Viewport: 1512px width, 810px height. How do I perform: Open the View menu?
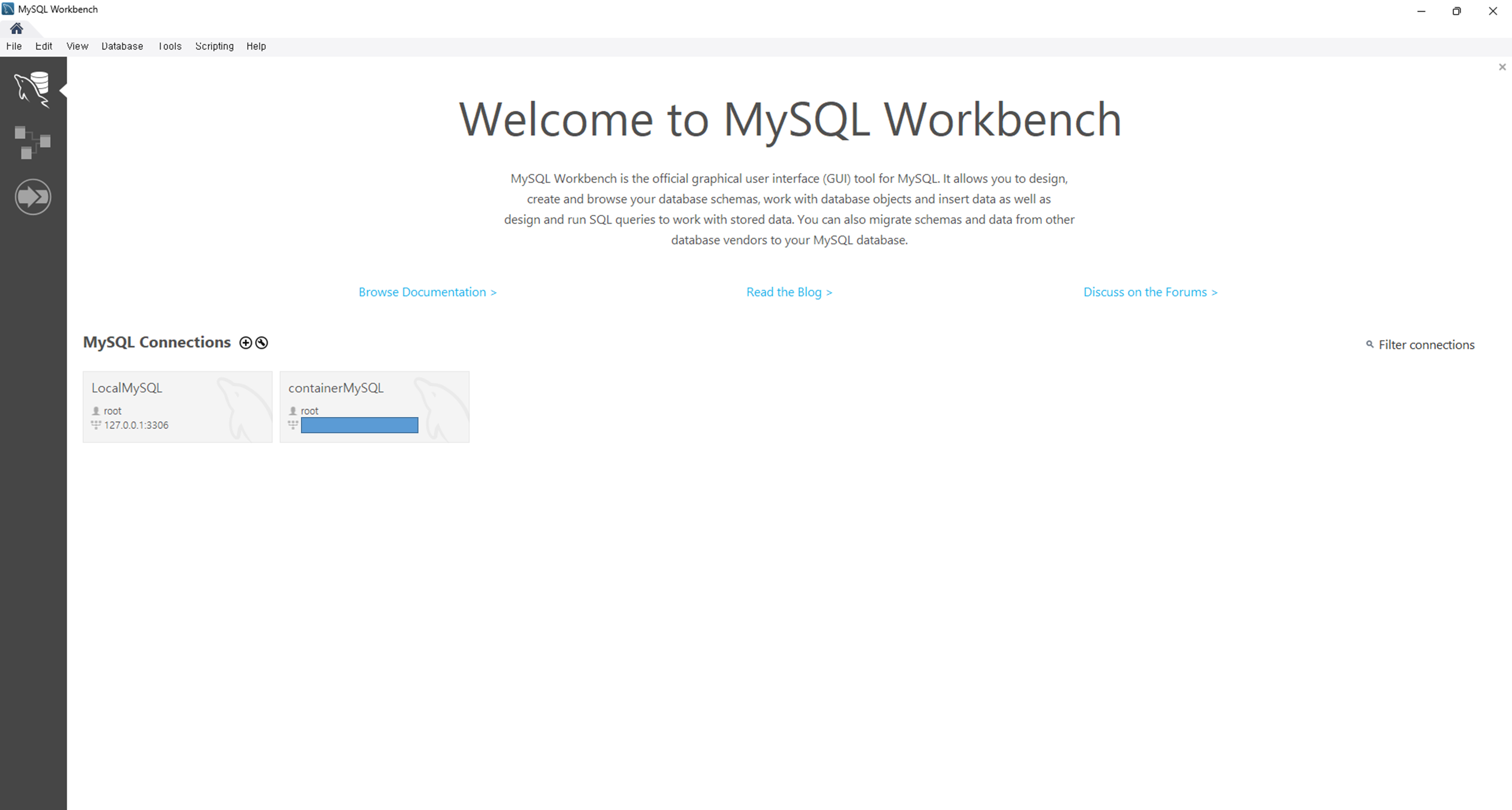(77, 46)
